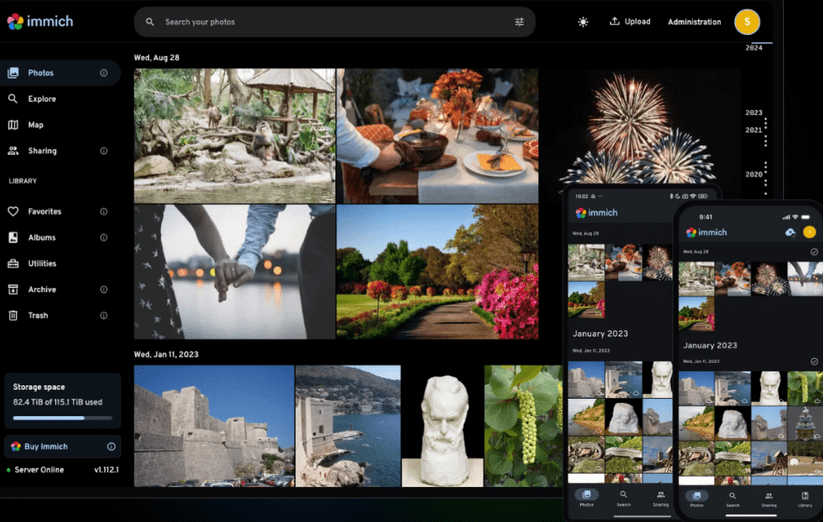
Task: Click the immich logo in the desktop header
Action: [x=40, y=22]
